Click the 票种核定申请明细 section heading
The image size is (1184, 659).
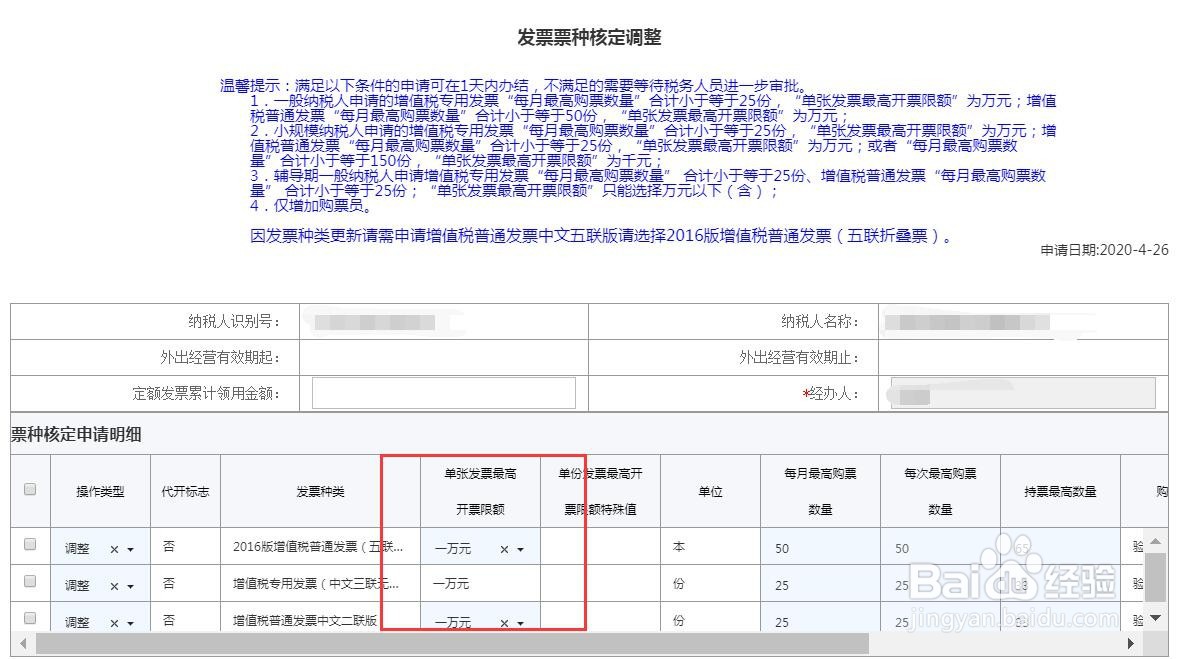coord(76,434)
